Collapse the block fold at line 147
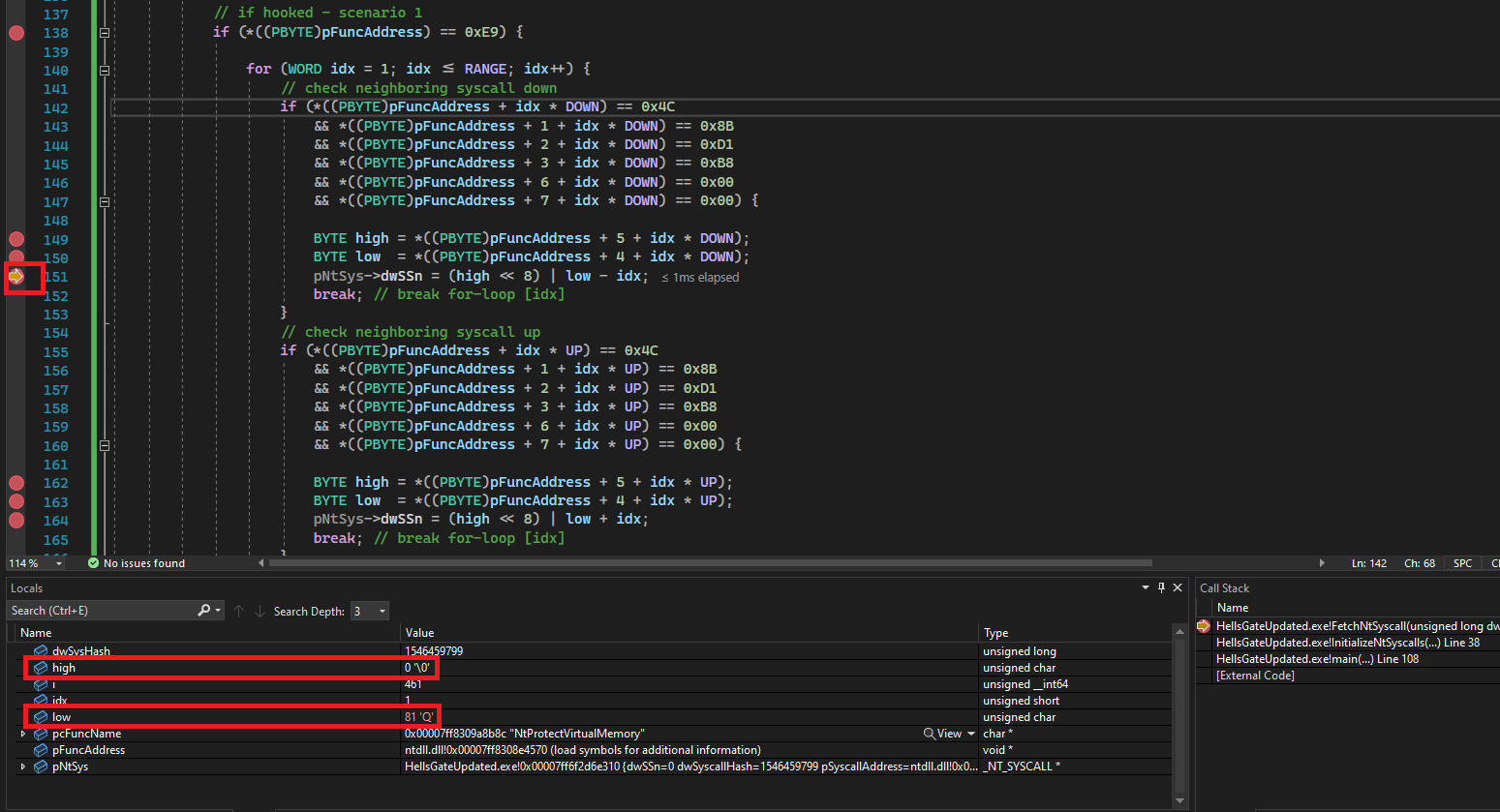The width and height of the screenshot is (1500, 812). tap(105, 201)
